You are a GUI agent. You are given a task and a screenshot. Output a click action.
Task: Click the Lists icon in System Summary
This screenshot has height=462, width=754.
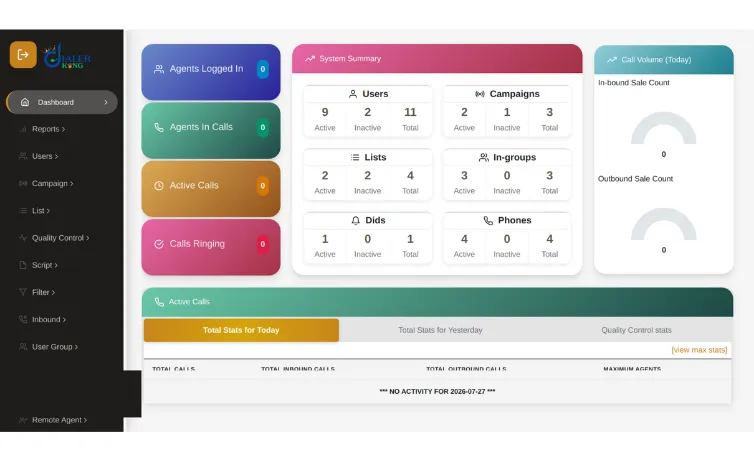point(355,157)
